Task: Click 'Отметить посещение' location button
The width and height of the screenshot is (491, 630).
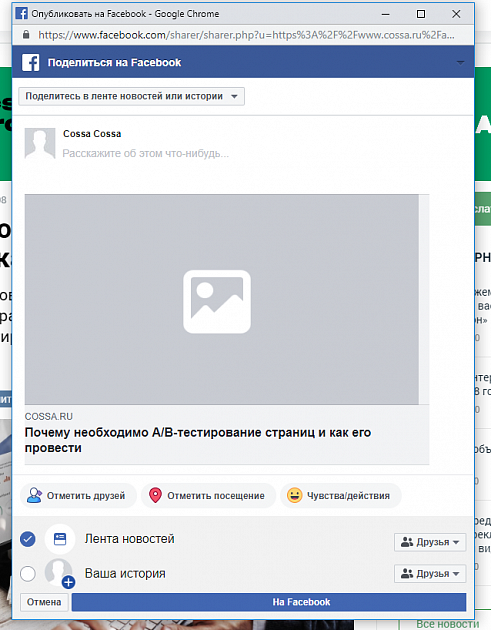Action: click(x=209, y=495)
